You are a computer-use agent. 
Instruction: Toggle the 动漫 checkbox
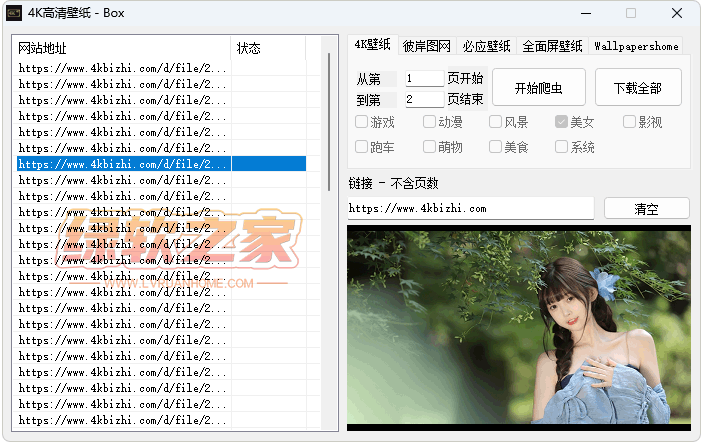tap(429, 122)
